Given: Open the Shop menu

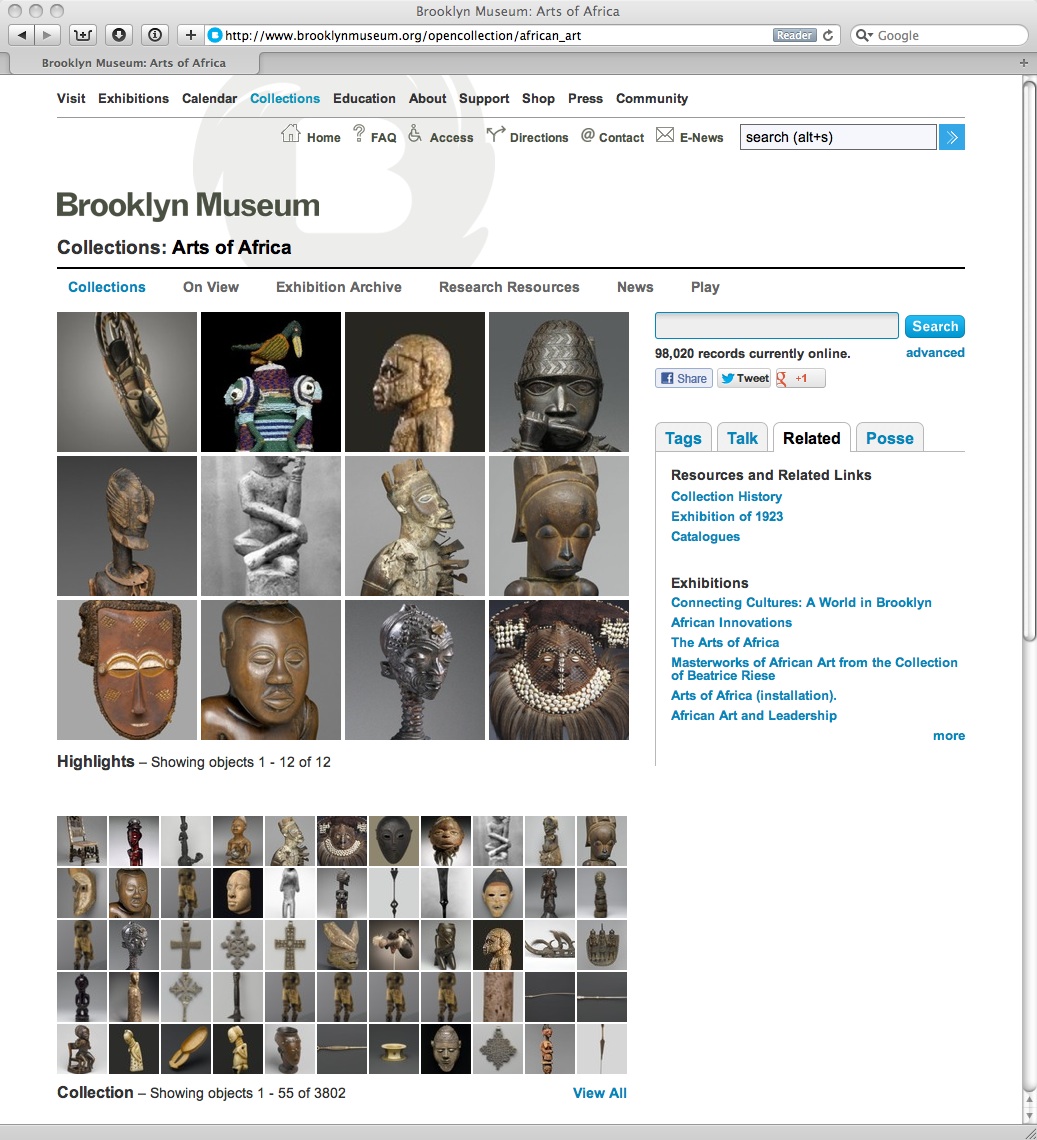Looking at the screenshot, I should coord(538,98).
